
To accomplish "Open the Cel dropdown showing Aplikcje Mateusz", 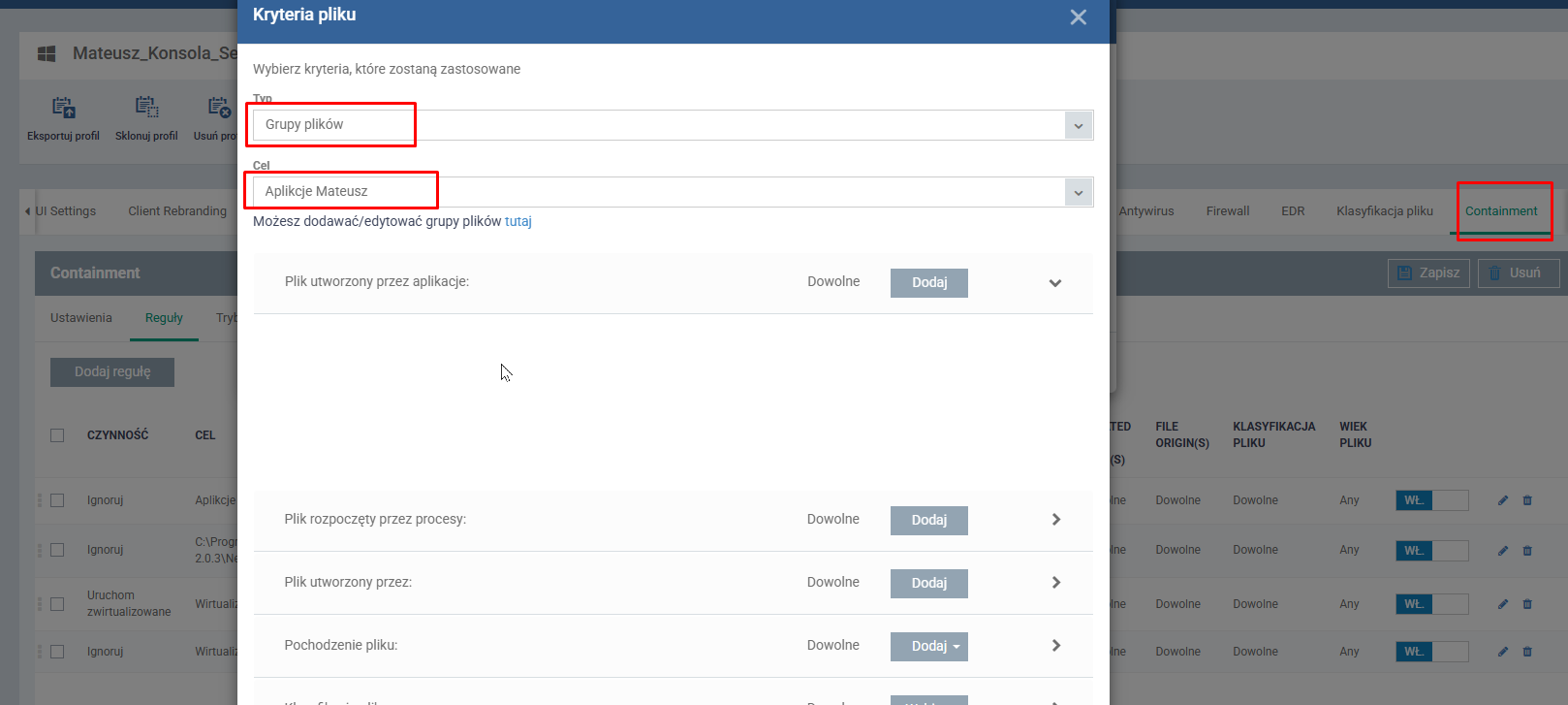I will [x=673, y=192].
